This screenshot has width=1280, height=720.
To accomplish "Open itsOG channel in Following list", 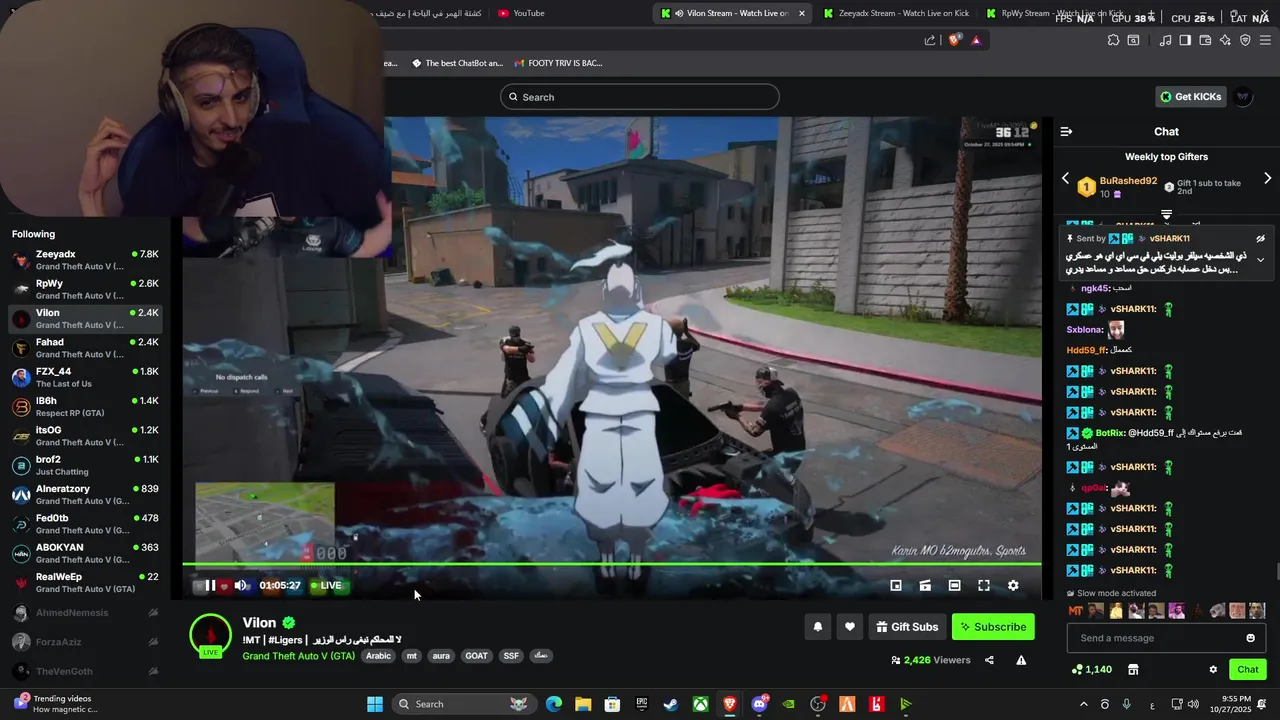I will click(x=85, y=436).
